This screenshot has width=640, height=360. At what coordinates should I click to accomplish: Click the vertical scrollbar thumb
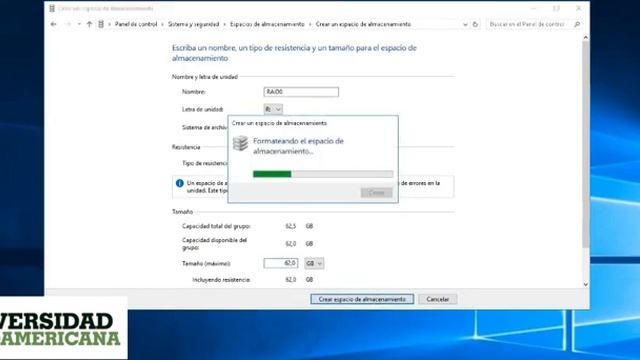point(586,144)
